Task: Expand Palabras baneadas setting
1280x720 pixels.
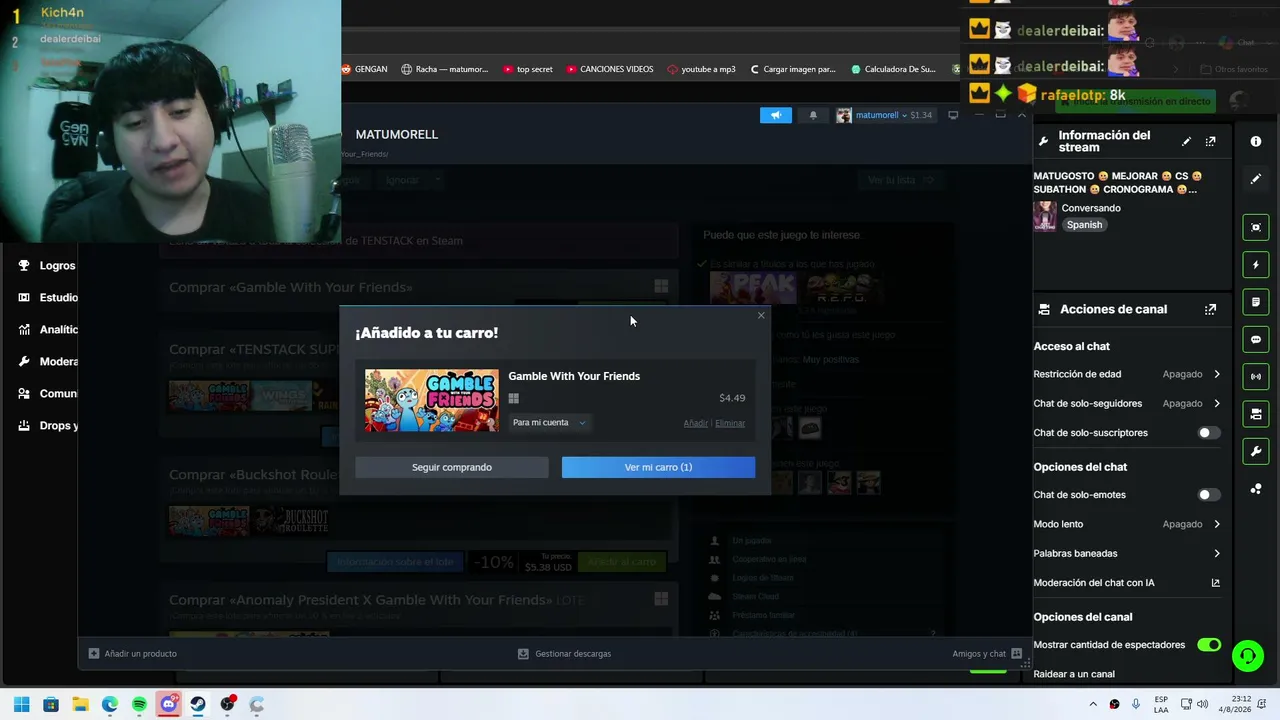Action: pos(1127,553)
